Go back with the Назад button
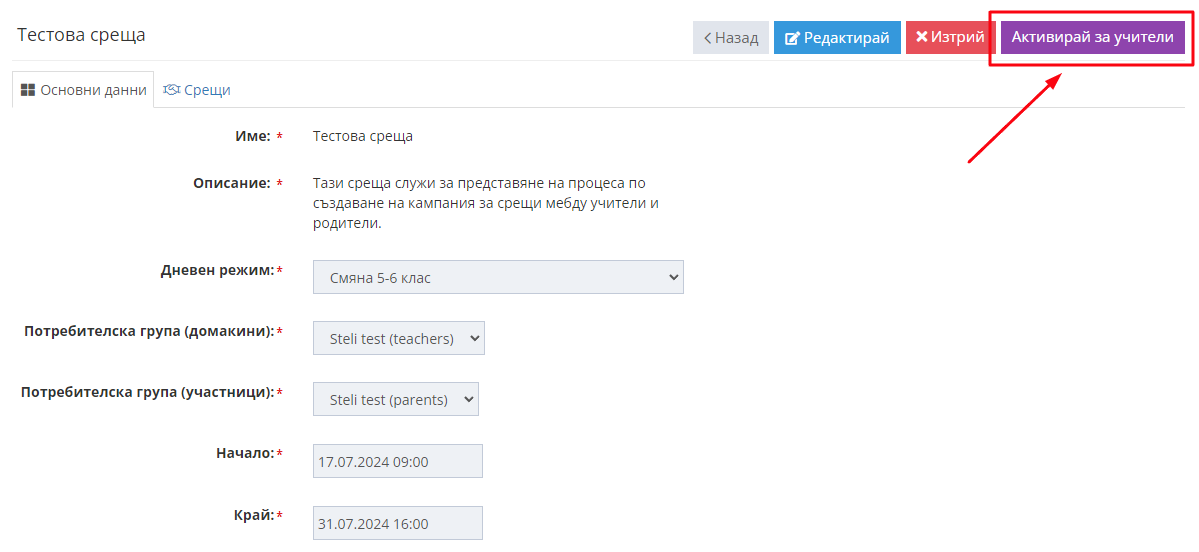1199x552 pixels. (x=731, y=37)
